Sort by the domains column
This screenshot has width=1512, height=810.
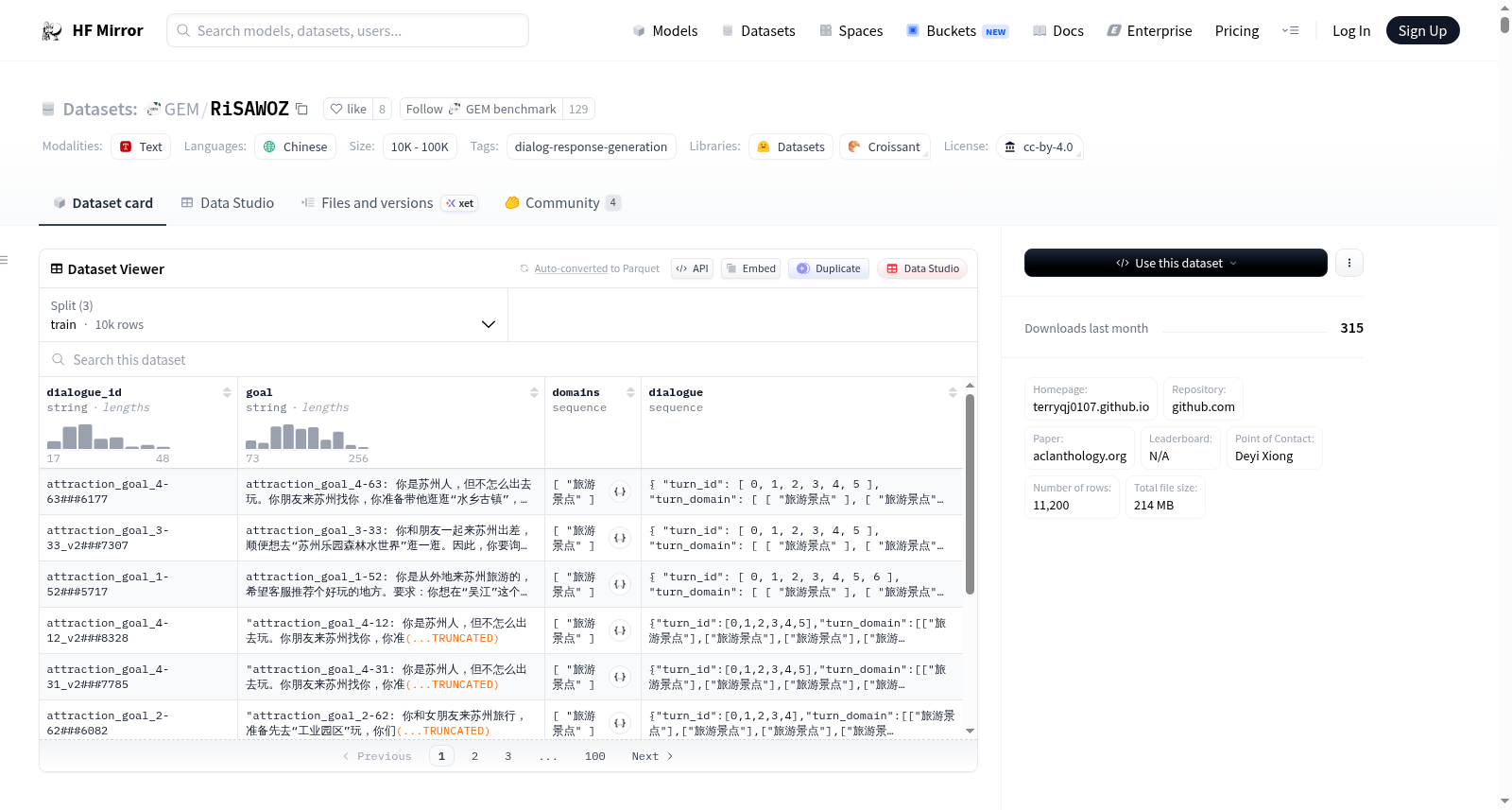tap(630, 392)
